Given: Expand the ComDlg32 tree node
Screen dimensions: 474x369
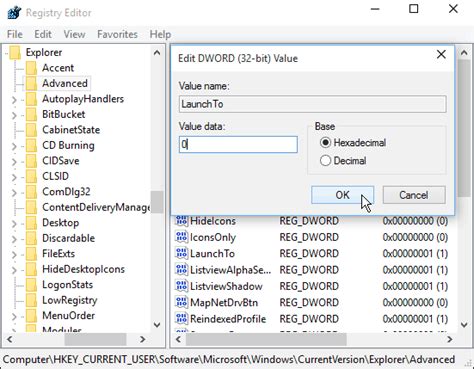Looking at the screenshot, I should click(14, 192).
